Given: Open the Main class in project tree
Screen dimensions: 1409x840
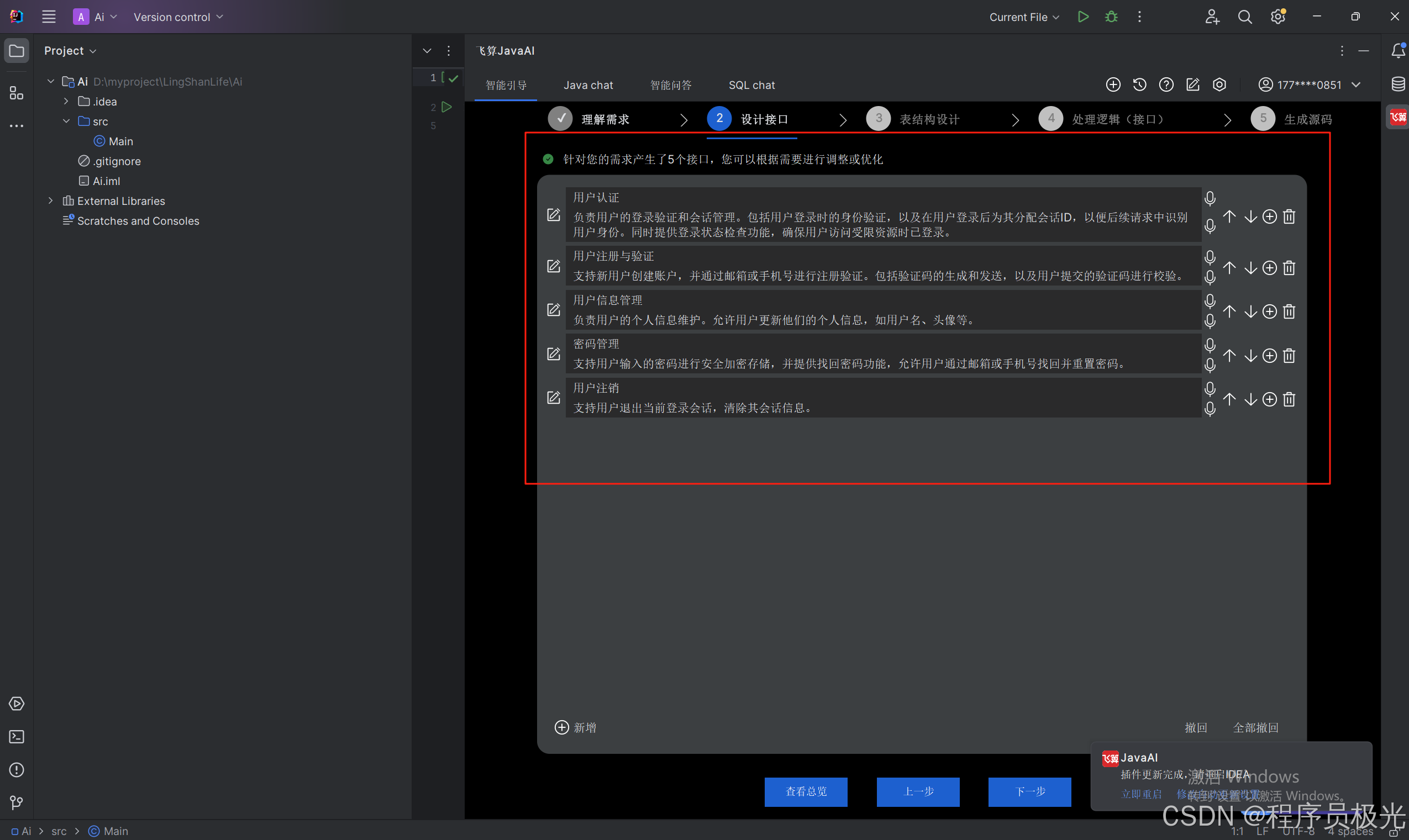Looking at the screenshot, I should 120,141.
